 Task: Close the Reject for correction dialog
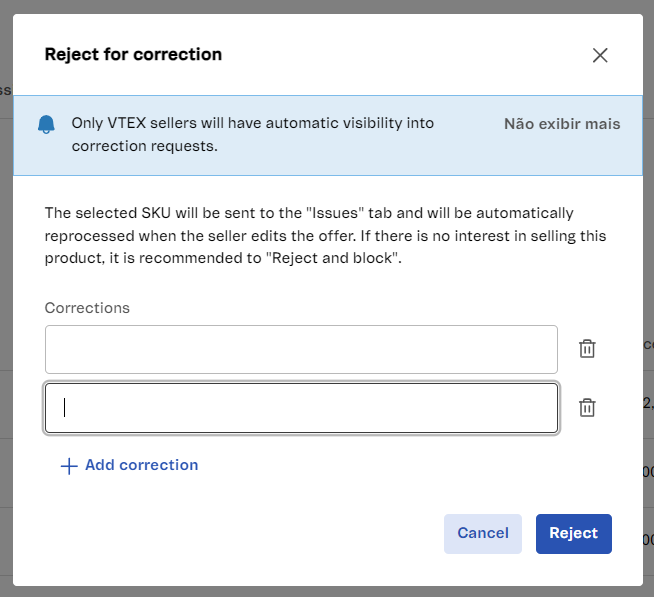pyautogui.click(x=600, y=55)
